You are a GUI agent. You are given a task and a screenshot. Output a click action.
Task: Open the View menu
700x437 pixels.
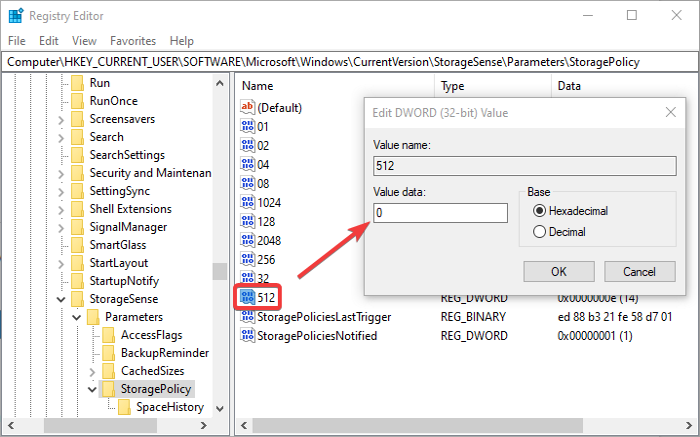tap(84, 41)
